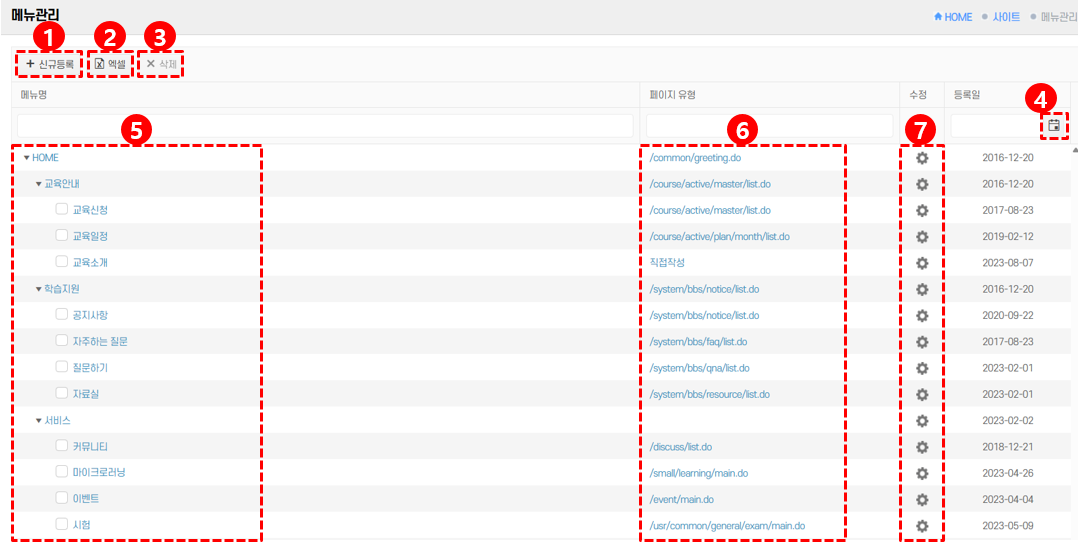Click the 삭제 delete button

[161, 64]
